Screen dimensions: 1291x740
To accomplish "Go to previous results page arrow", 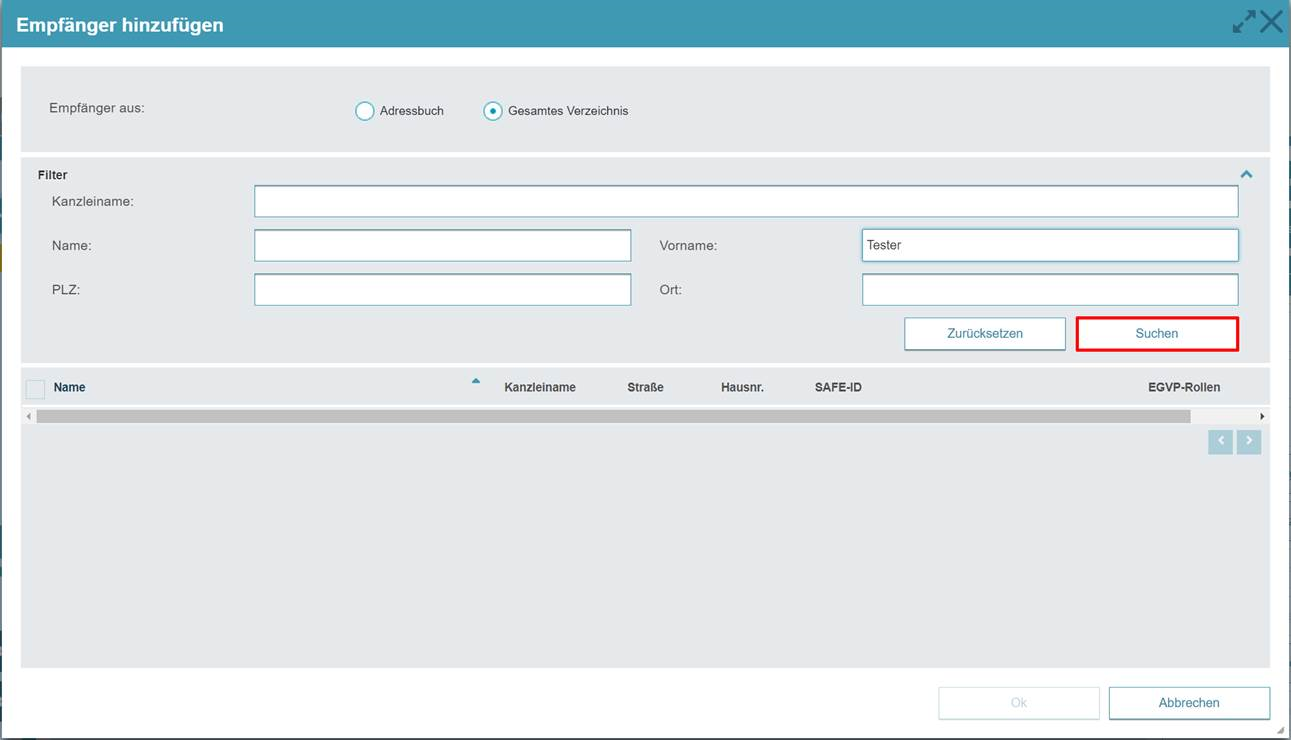I will [x=1220, y=442].
